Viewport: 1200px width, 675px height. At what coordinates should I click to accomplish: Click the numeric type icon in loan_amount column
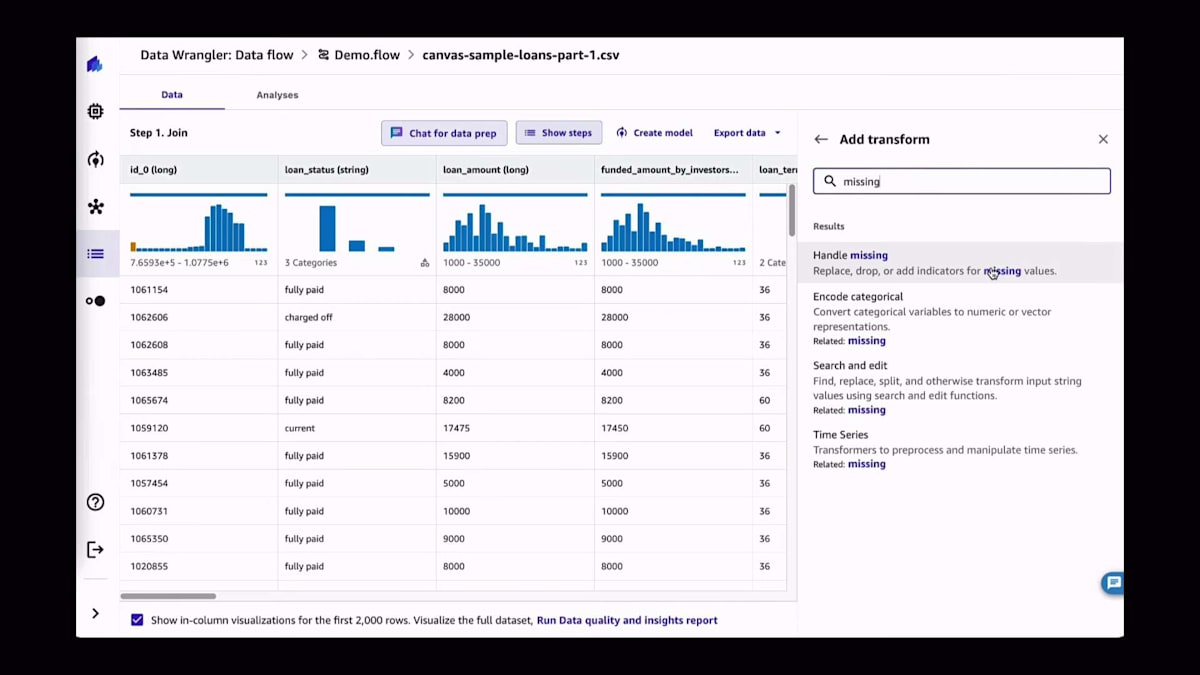tap(581, 263)
